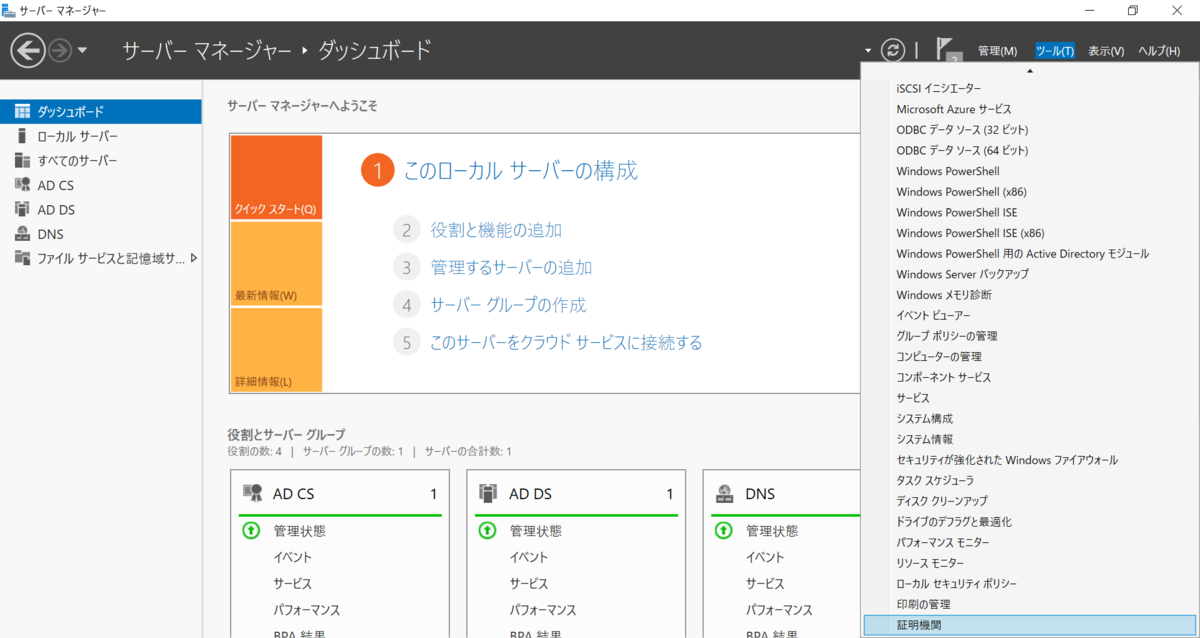Viewport: 1200px width, 638px height.
Task: Select ダッシュボード in the sidebar
Action: click(x=100, y=111)
